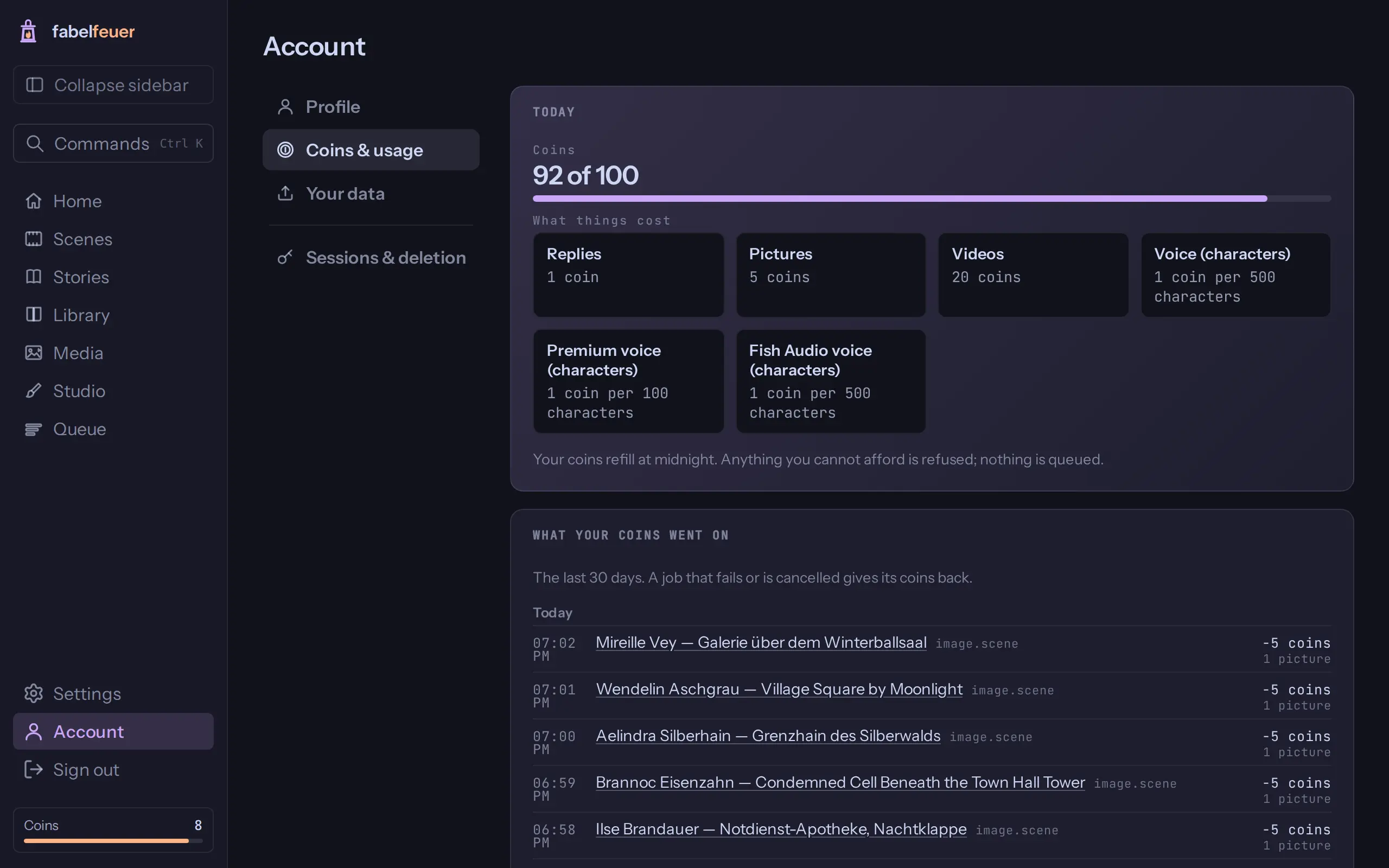
Task: Click the 92 of 100 coins progress bar
Action: tap(932, 199)
